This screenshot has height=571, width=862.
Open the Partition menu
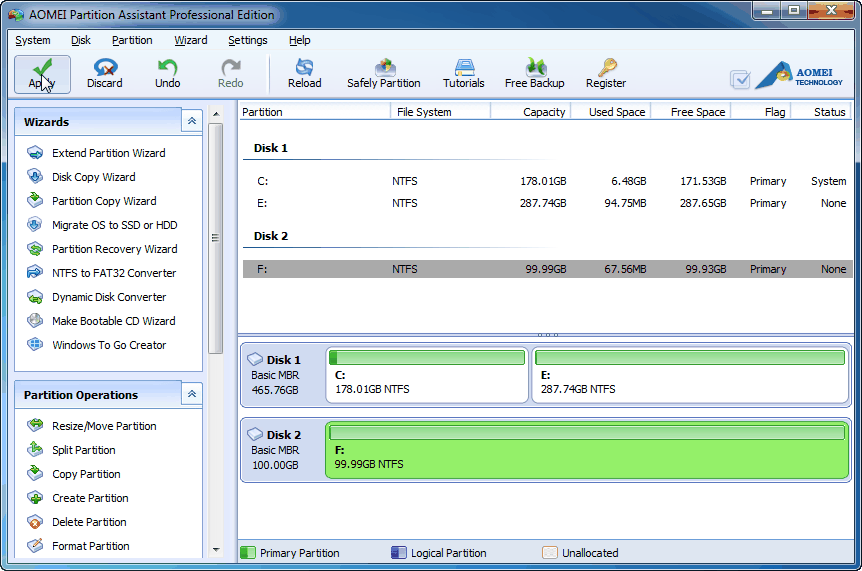coord(132,40)
